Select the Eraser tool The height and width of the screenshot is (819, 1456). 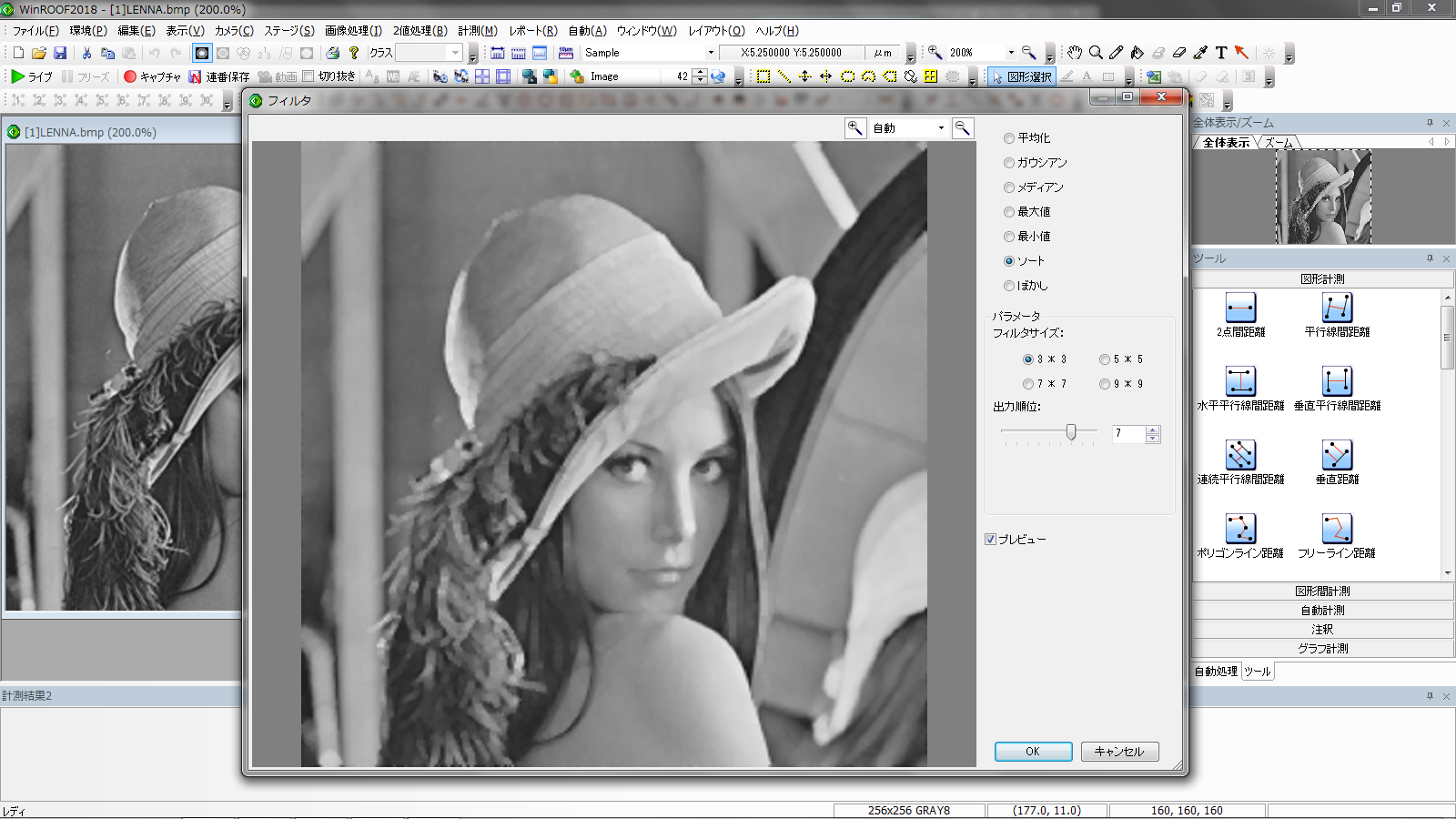tap(1179, 53)
